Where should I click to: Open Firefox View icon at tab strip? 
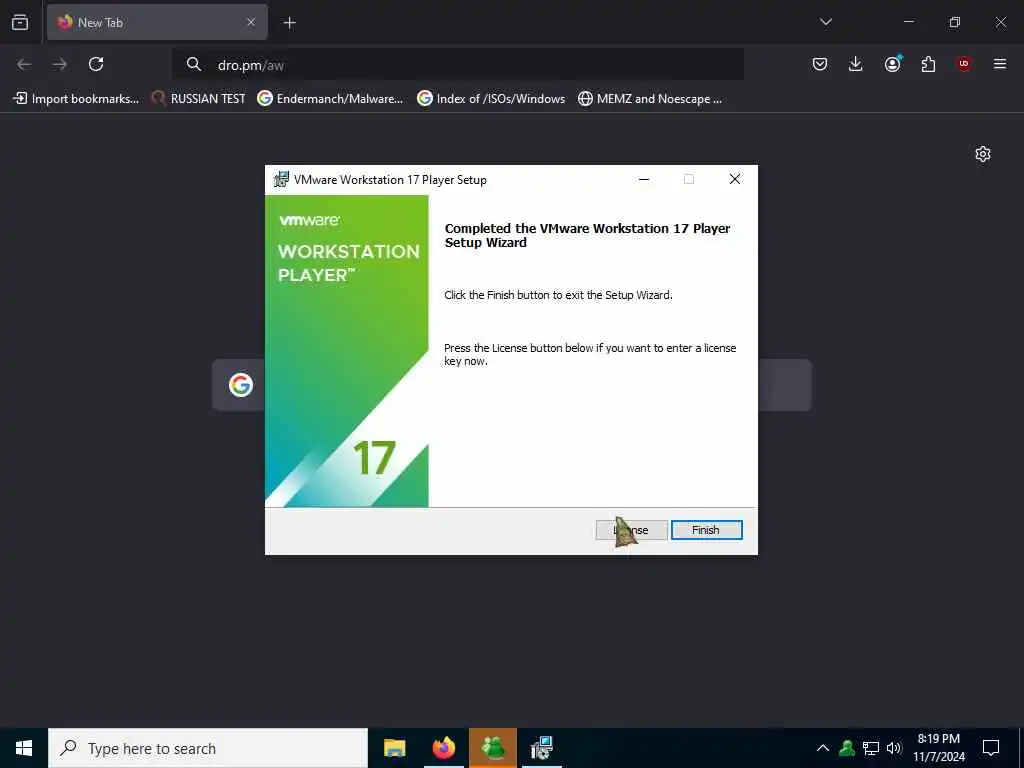[x=20, y=22]
